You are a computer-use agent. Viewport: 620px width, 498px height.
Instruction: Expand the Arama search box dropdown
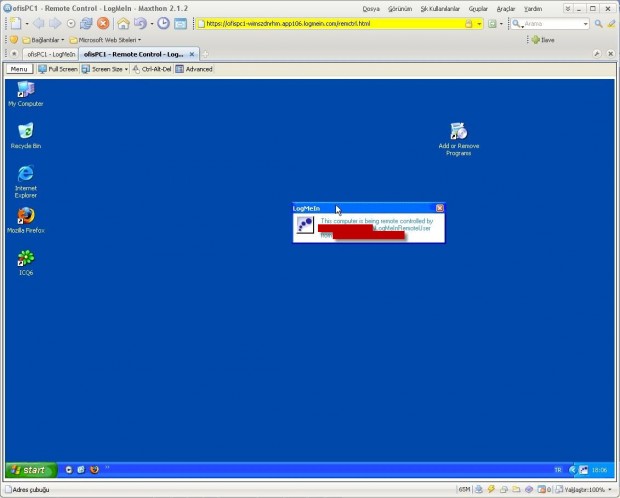pos(586,24)
